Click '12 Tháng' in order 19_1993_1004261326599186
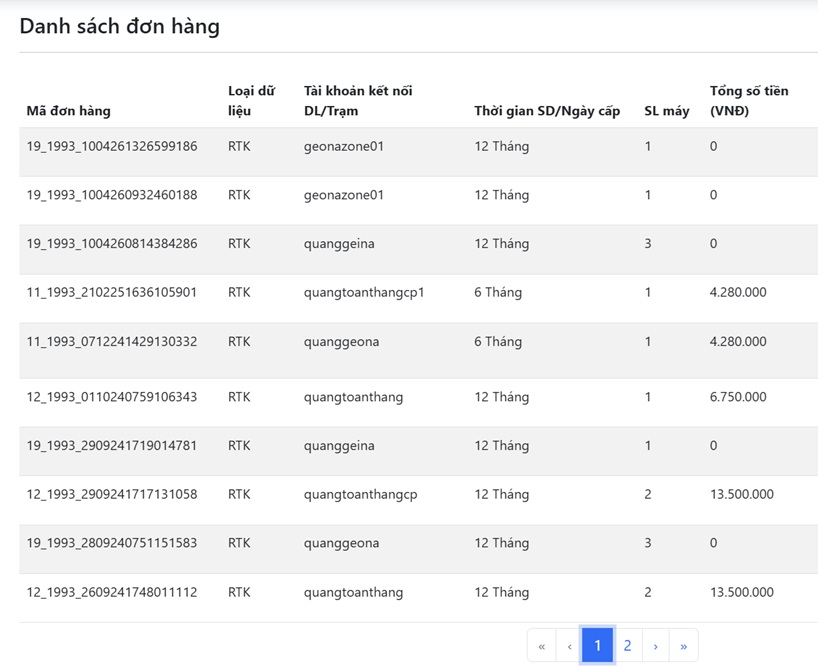This screenshot has width=818, height=666. [x=502, y=147]
